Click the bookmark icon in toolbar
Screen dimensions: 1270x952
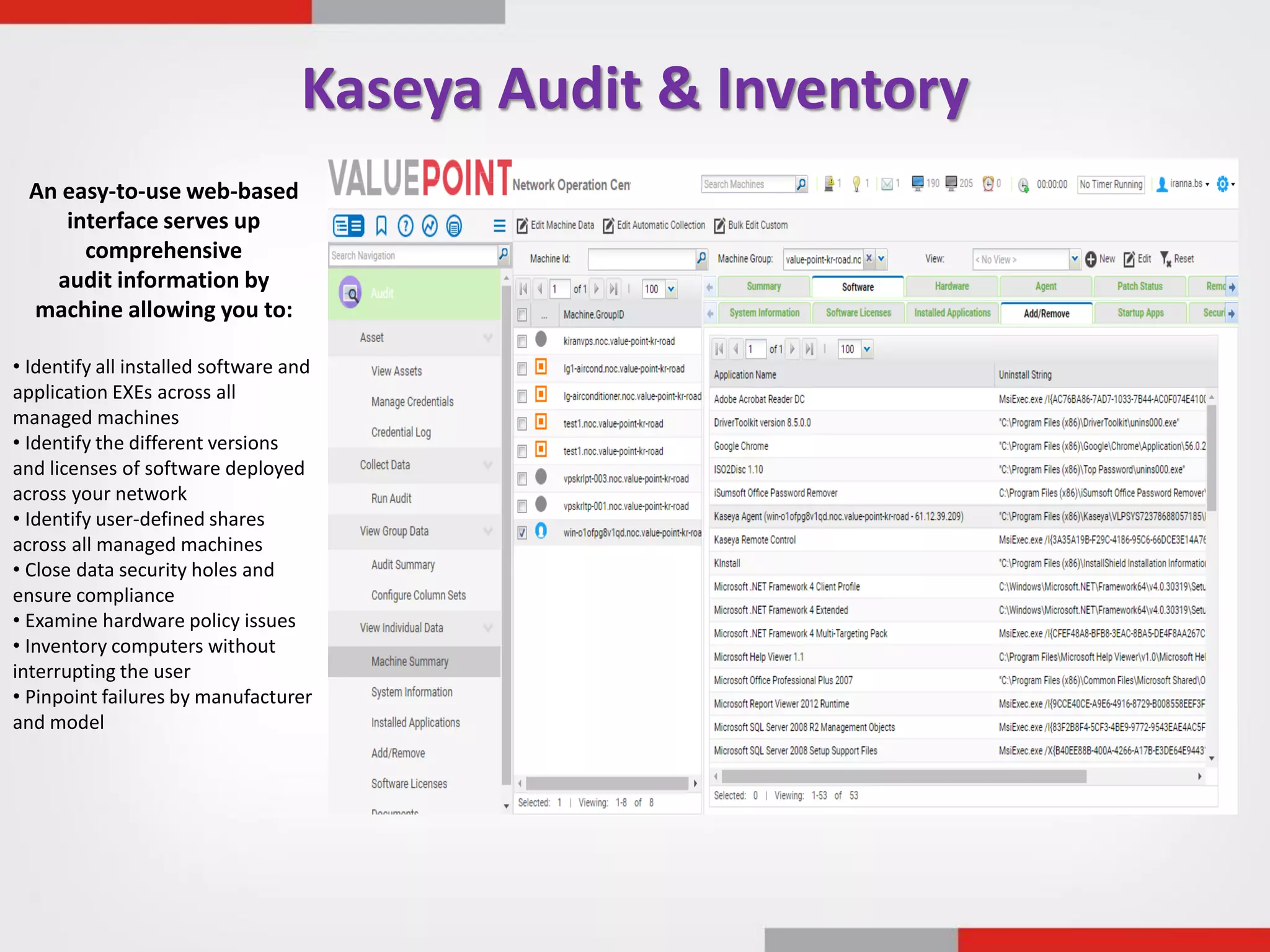click(x=381, y=226)
